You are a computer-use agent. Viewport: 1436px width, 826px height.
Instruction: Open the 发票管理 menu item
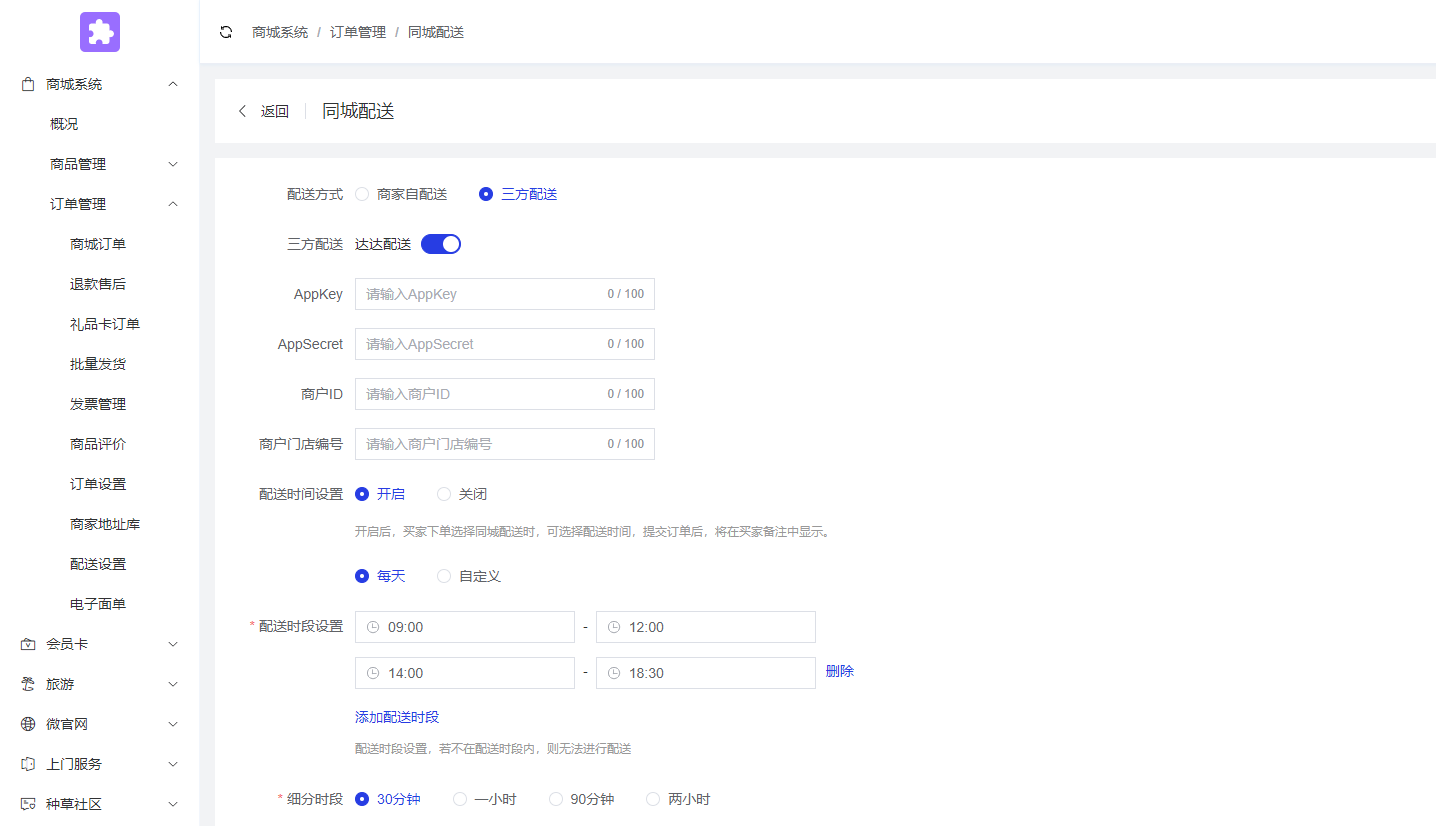click(x=97, y=403)
